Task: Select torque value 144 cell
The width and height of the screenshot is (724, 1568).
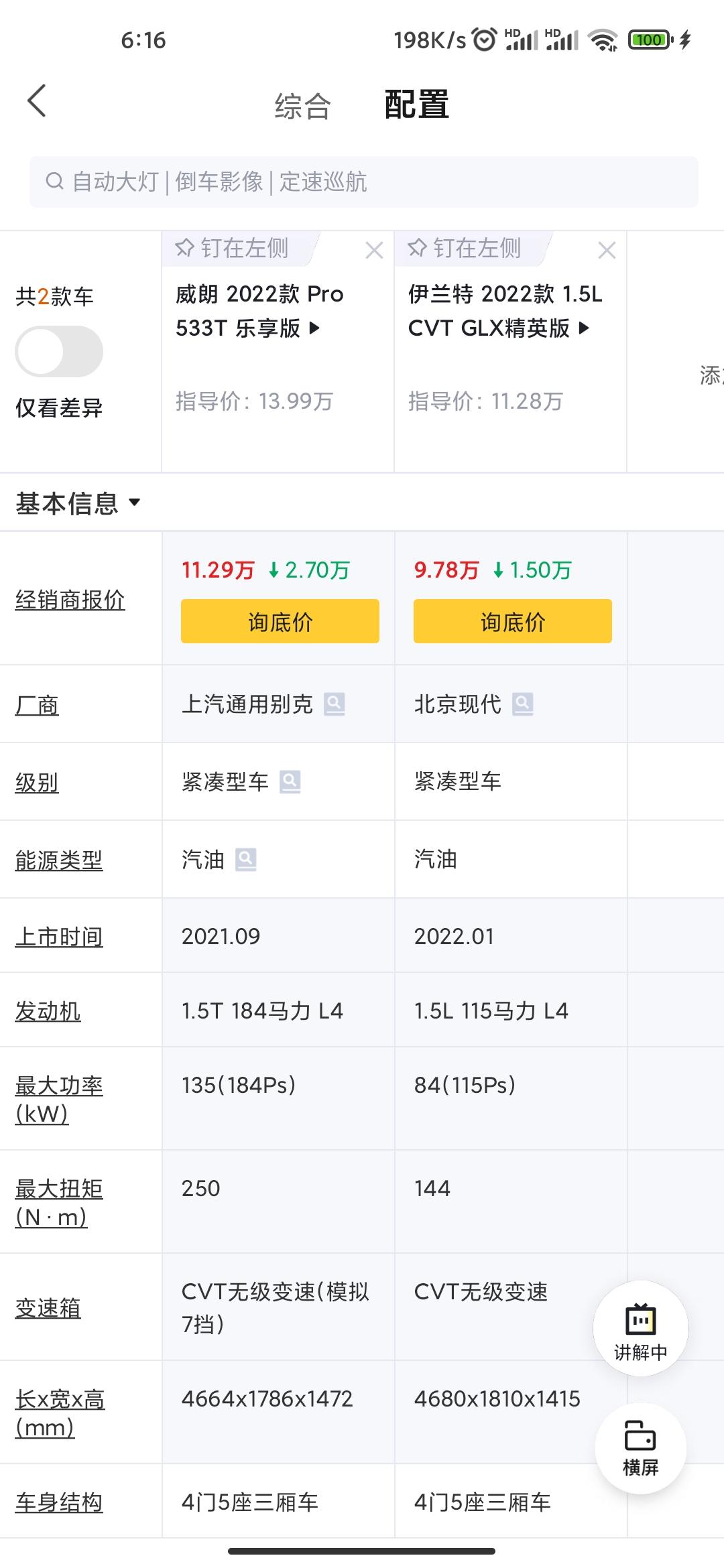Action: (x=511, y=1202)
